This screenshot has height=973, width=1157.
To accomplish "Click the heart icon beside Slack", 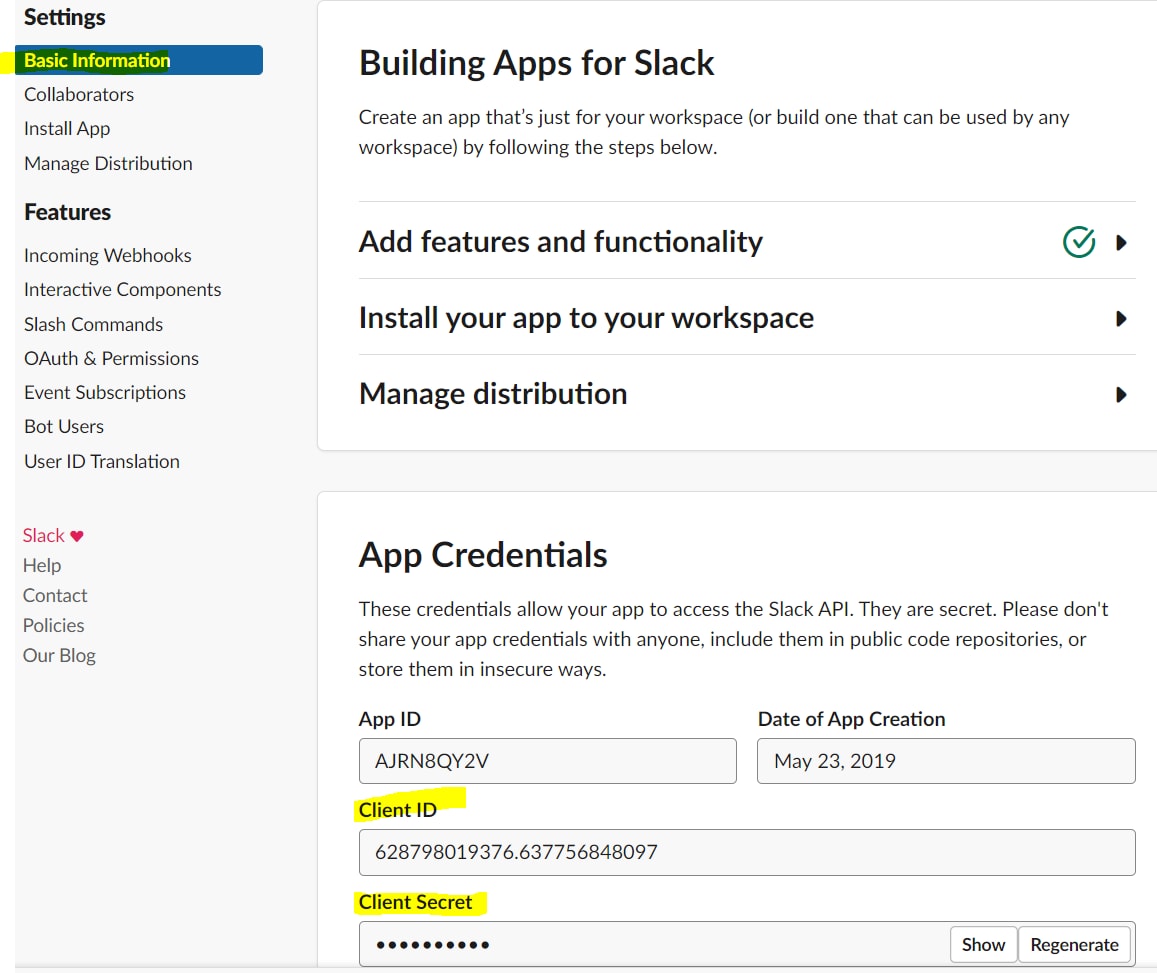I will (77, 536).
